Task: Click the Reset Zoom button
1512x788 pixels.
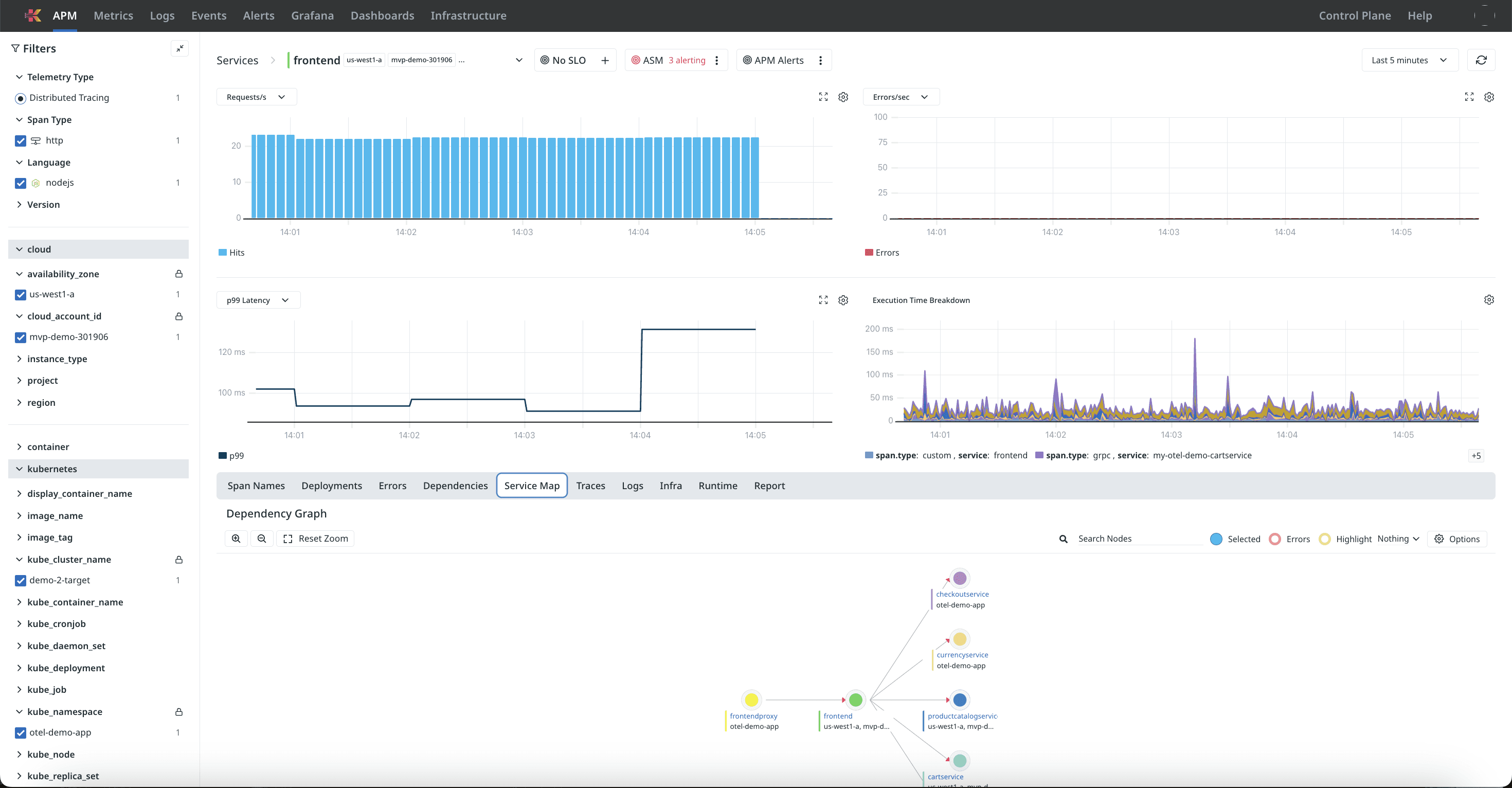Action: tap(315, 539)
